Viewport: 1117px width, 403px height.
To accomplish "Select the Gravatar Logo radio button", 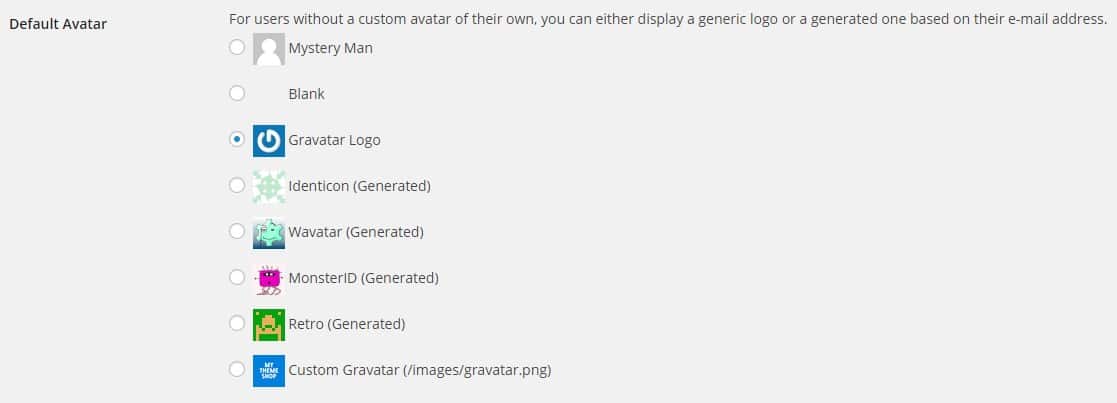I will point(237,140).
